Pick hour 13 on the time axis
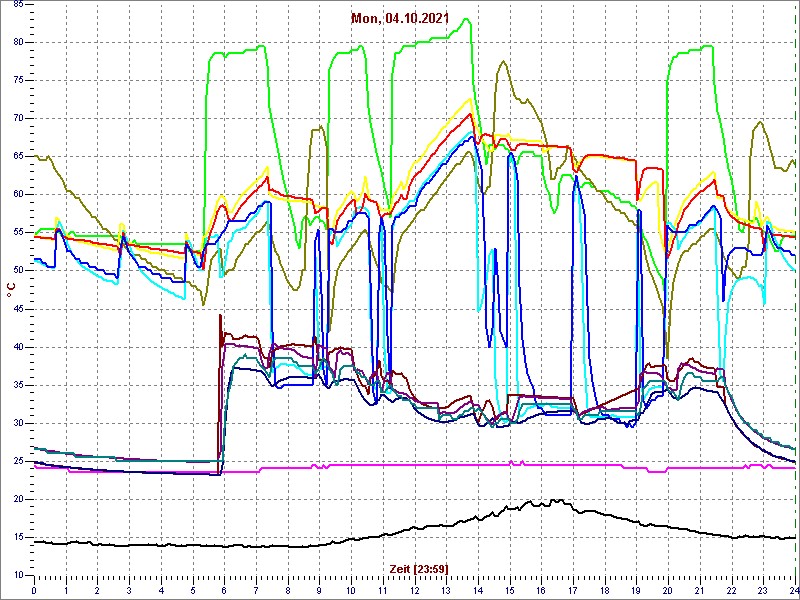800x600 pixels. coord(446,591)
